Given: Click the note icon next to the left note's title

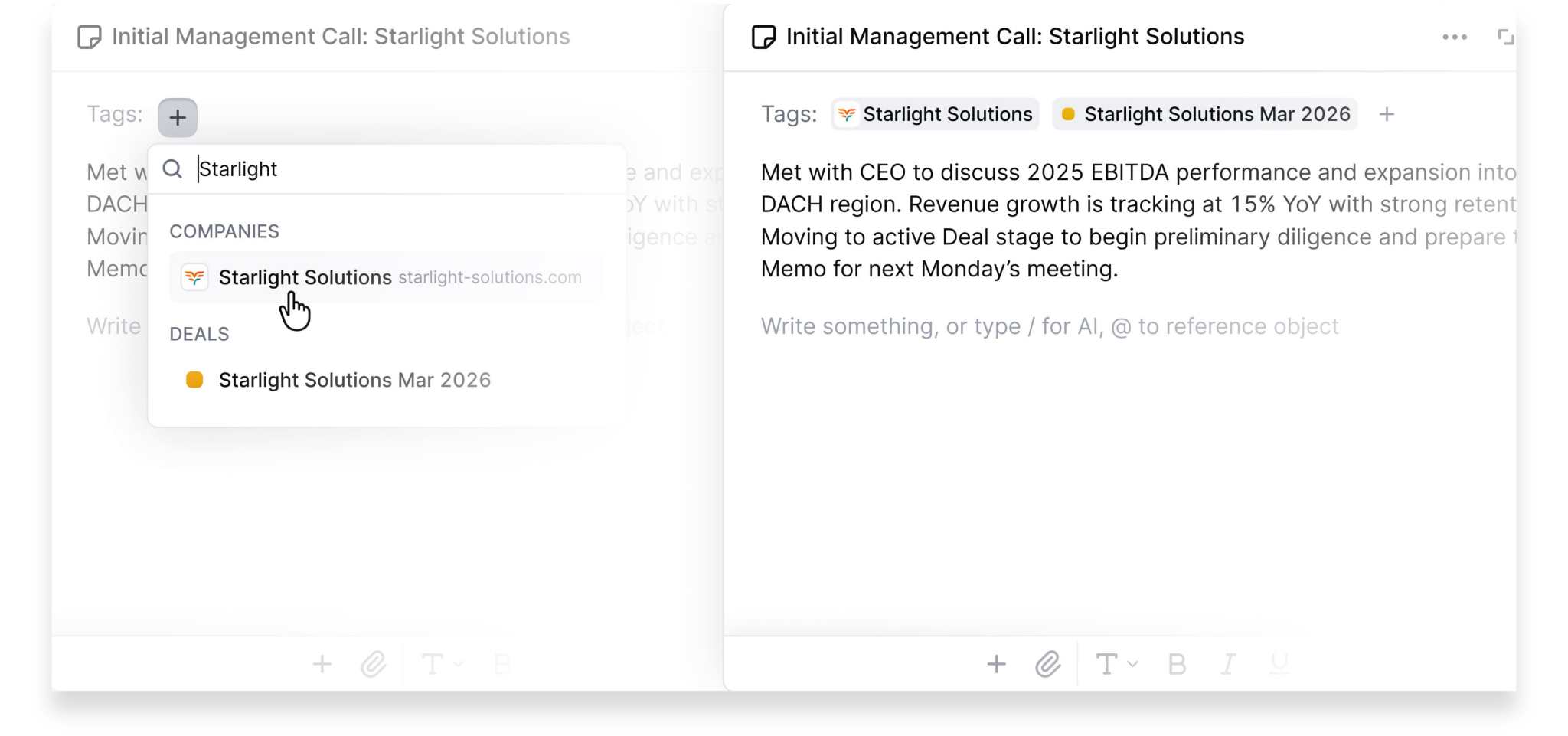Looking at the screenshot, I should [x=90, y=36].
